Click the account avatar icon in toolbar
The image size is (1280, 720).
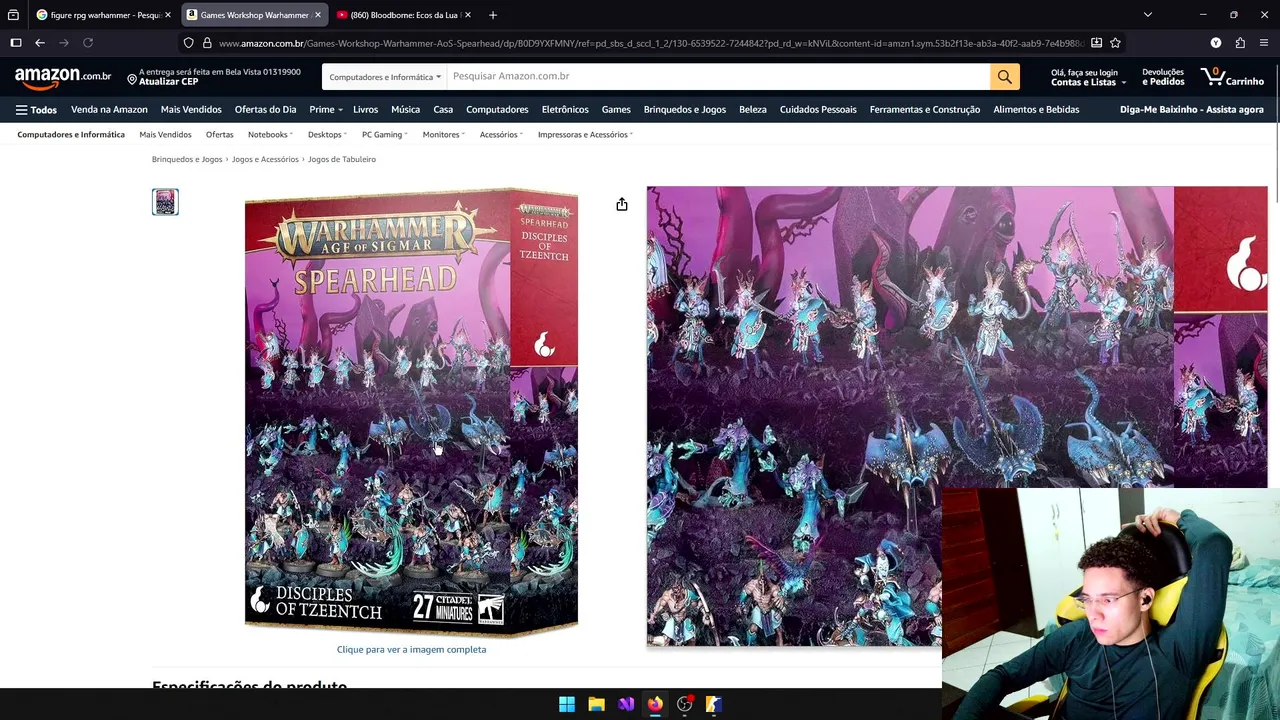tap(1216, 43)
